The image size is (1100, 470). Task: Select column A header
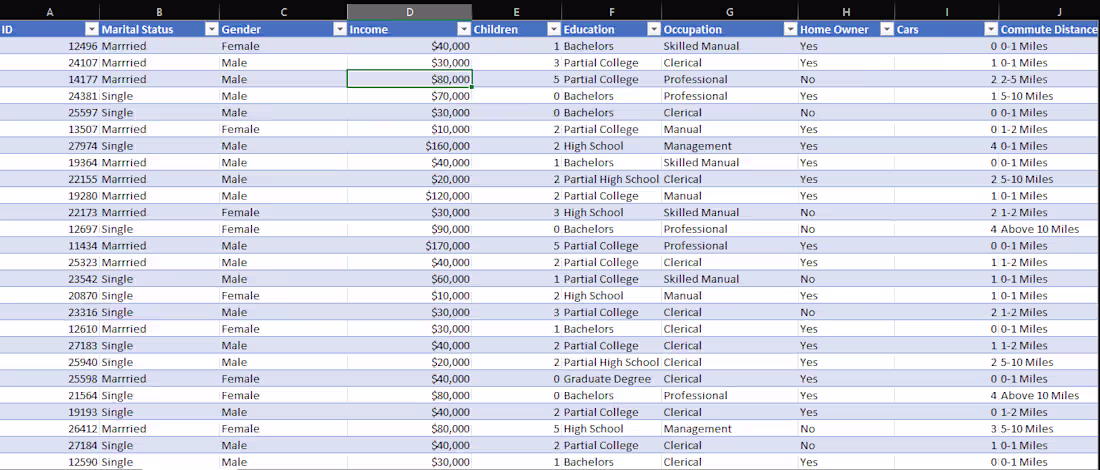pos(49,11)
